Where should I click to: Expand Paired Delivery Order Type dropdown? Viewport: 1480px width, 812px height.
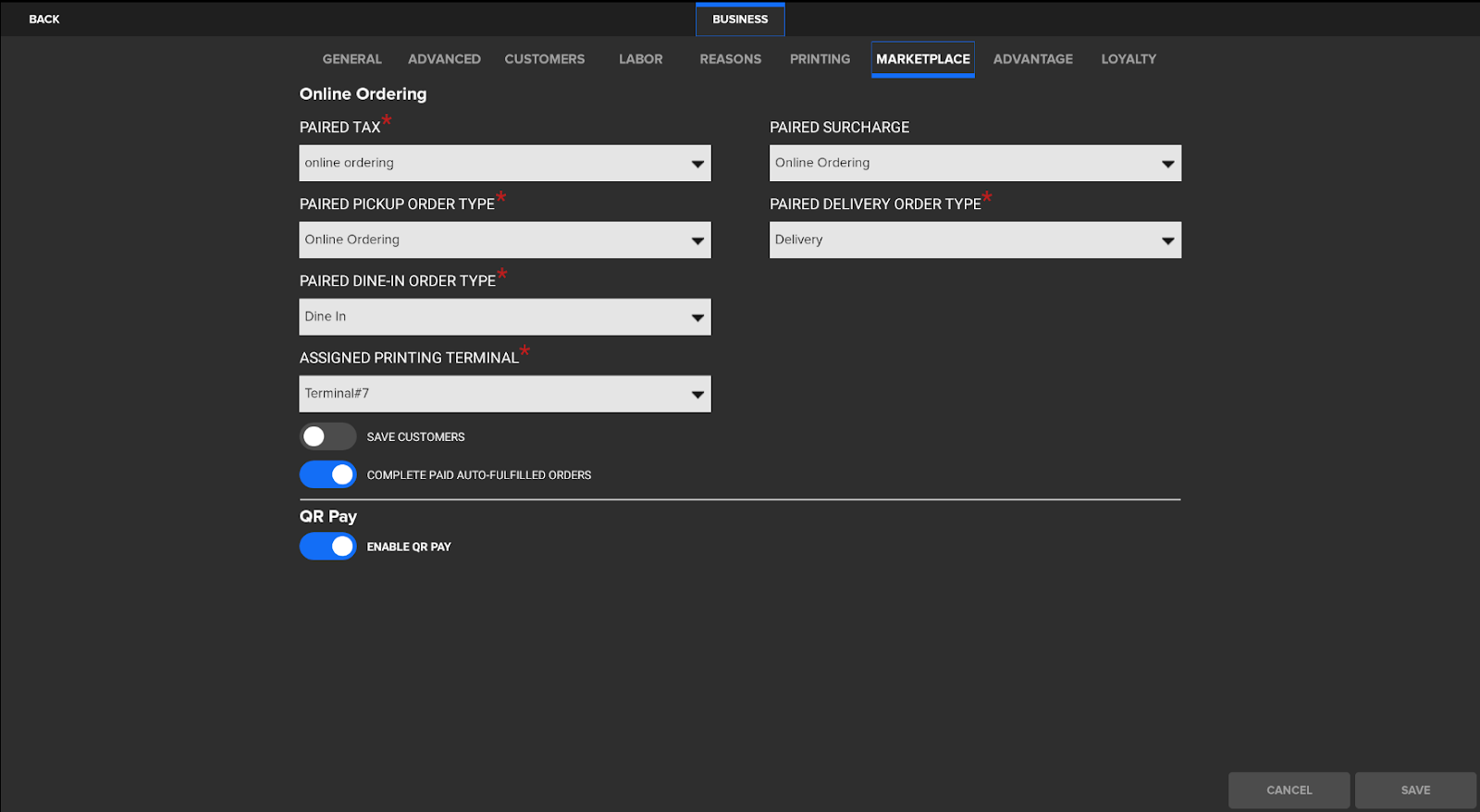pos(975,240)
